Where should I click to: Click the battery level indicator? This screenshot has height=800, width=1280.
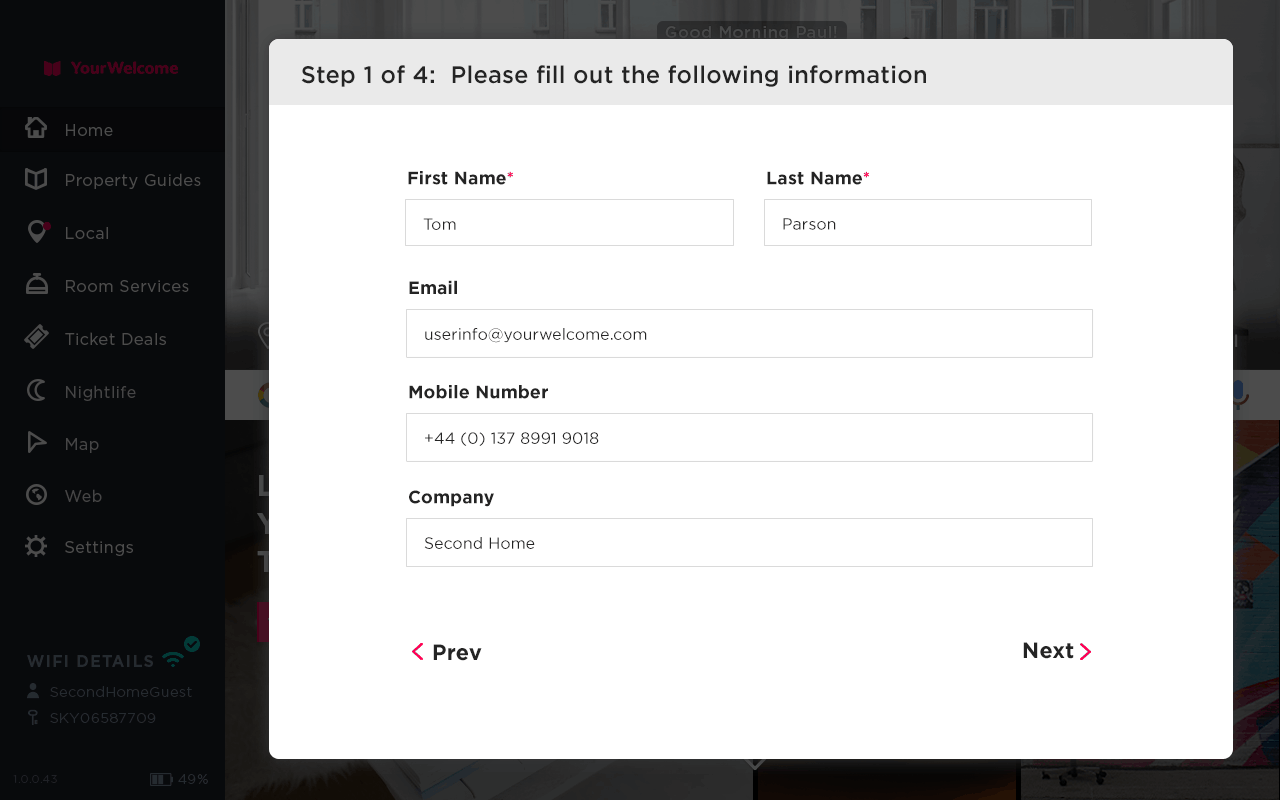point(160,779)
